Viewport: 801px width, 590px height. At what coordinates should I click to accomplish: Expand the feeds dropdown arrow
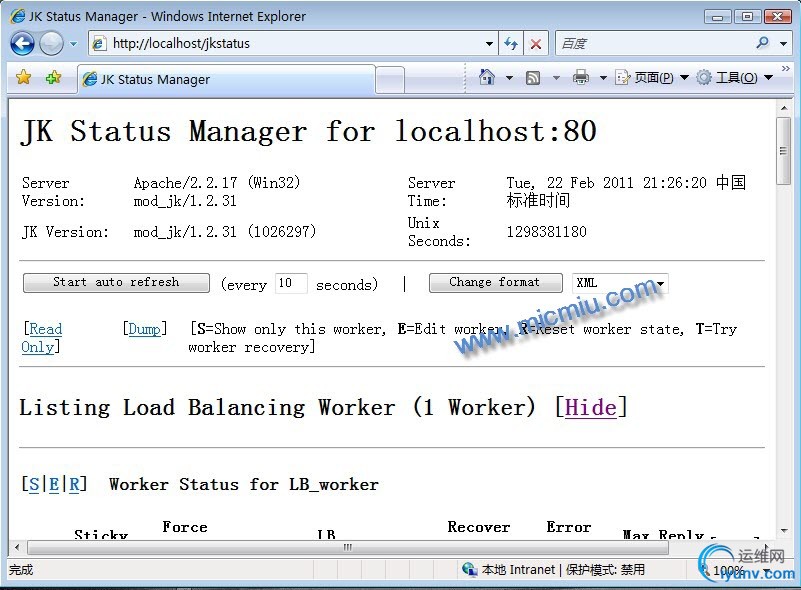[x=556, y=78]
